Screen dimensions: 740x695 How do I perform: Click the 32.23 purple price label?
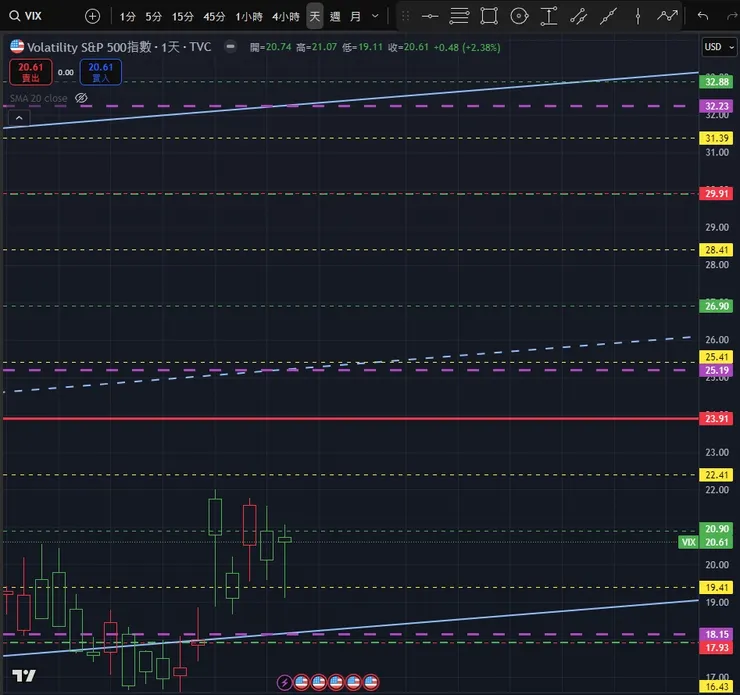coord(716,106)
